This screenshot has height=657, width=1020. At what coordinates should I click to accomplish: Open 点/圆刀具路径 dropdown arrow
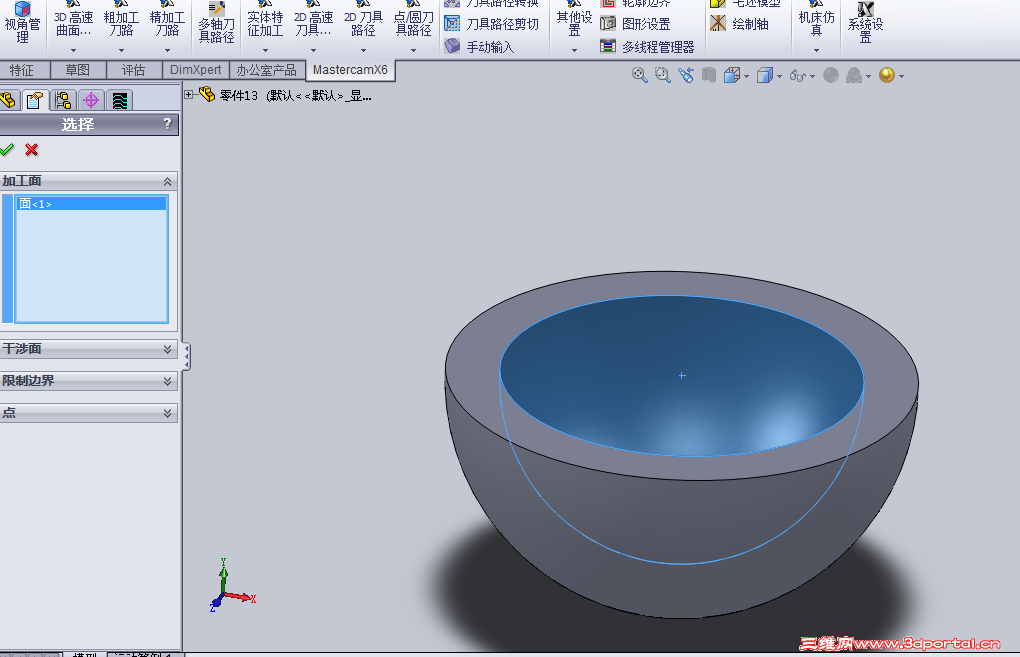coord(413,50)
